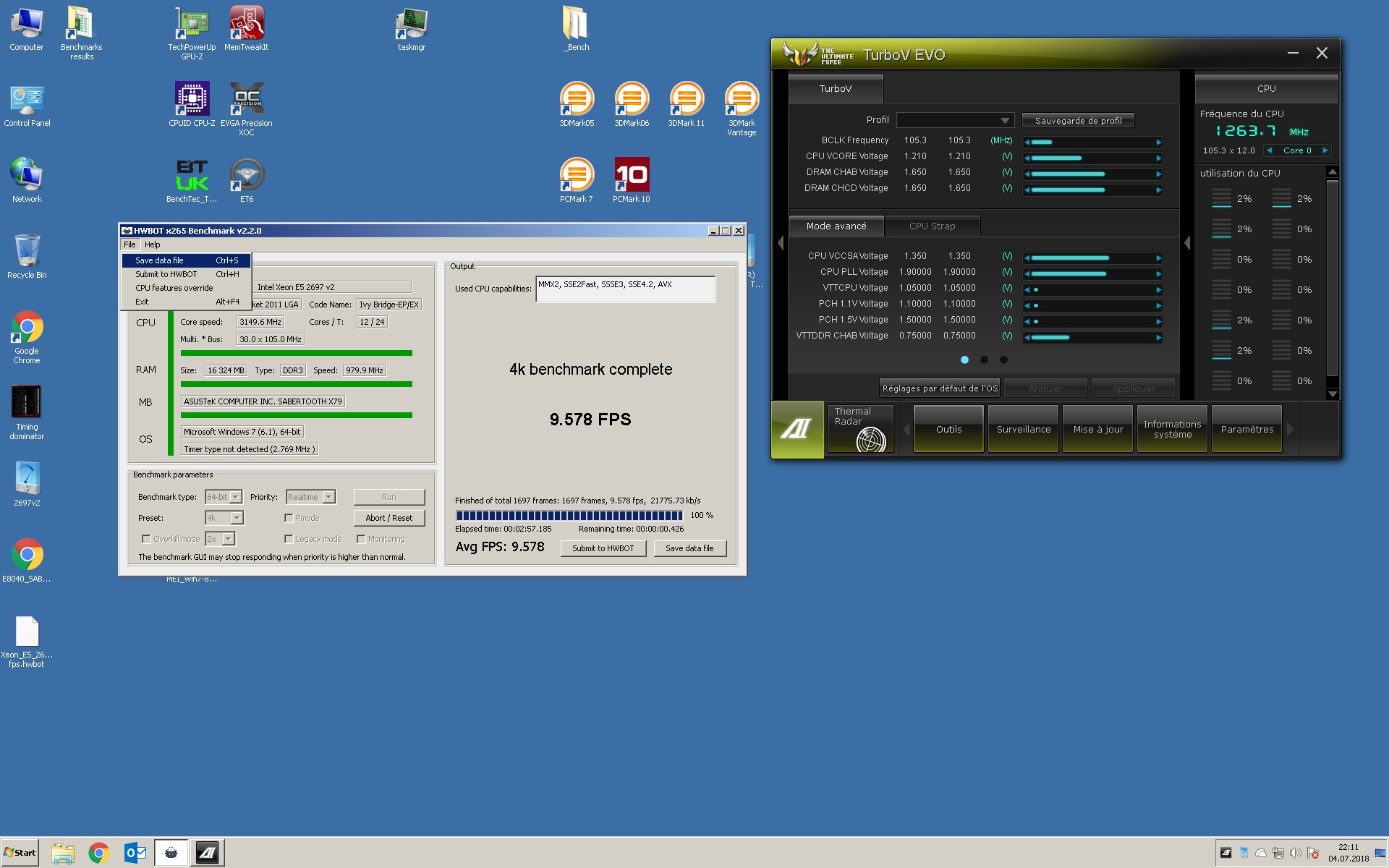The height and width of the screenshot is (868, 1389).
Task: Open the Overkill mode multiplier dropdown
Action: click(x=220, y=539)
